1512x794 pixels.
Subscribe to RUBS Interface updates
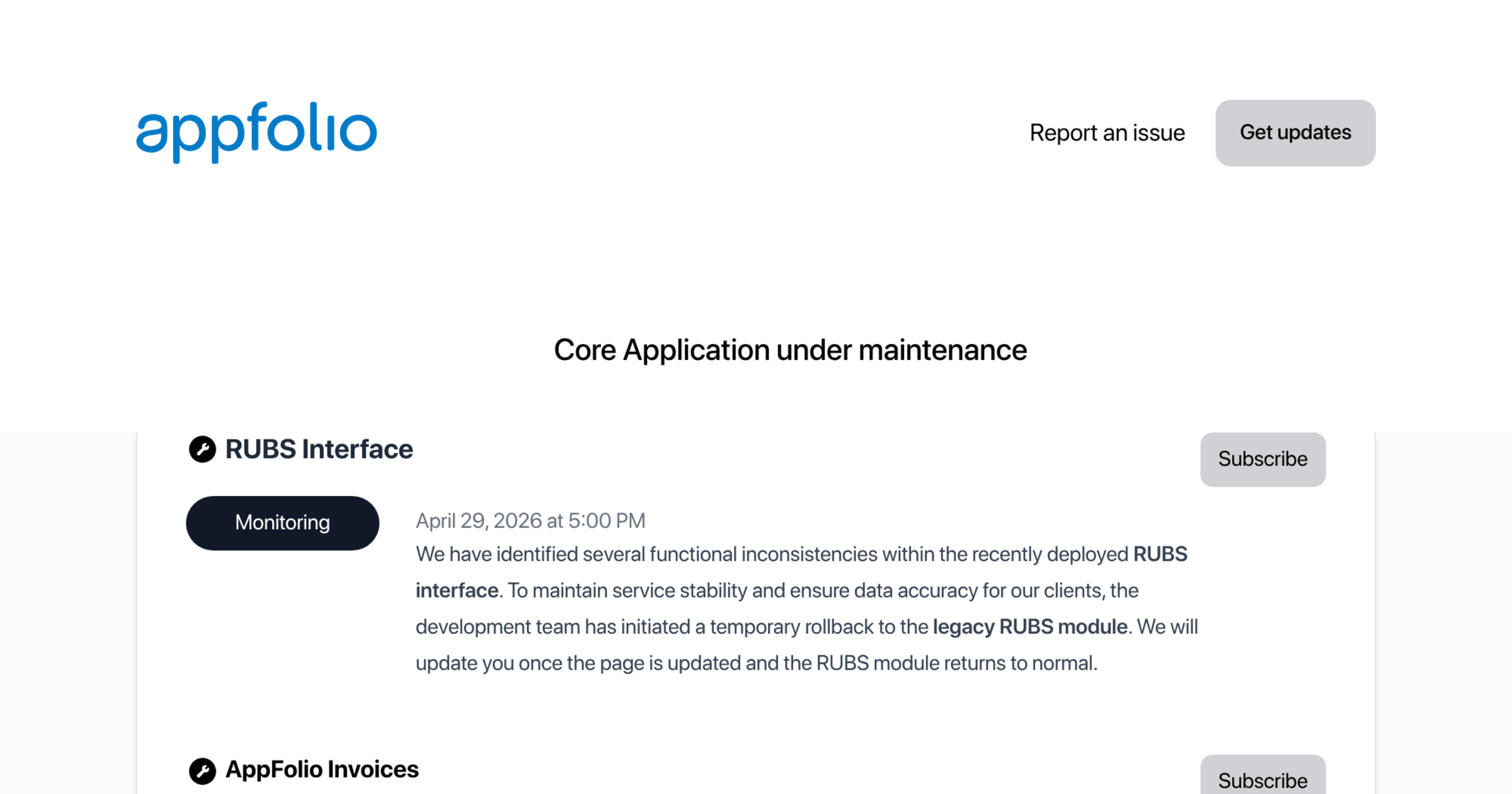pyautogui.click(x=1263, y=459)
